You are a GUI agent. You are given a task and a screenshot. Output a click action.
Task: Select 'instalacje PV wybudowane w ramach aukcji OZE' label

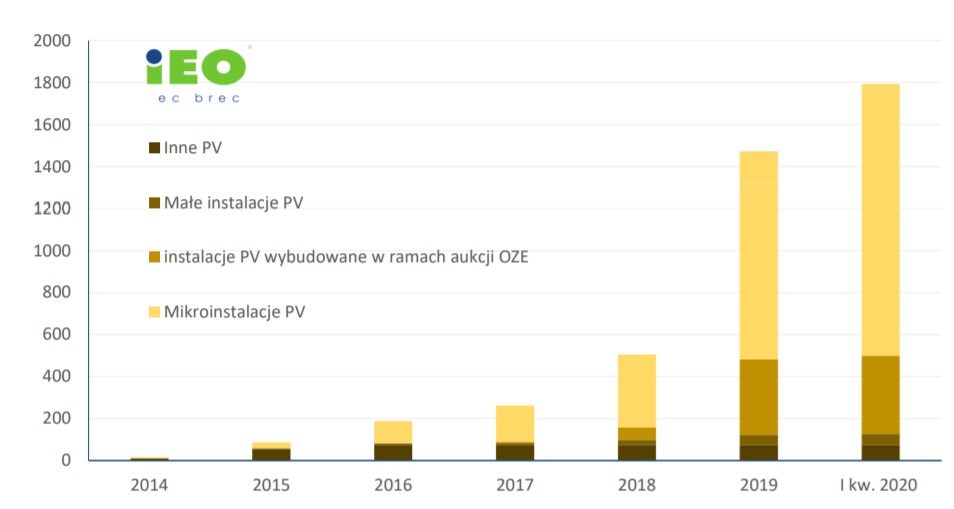pos(346,257)
